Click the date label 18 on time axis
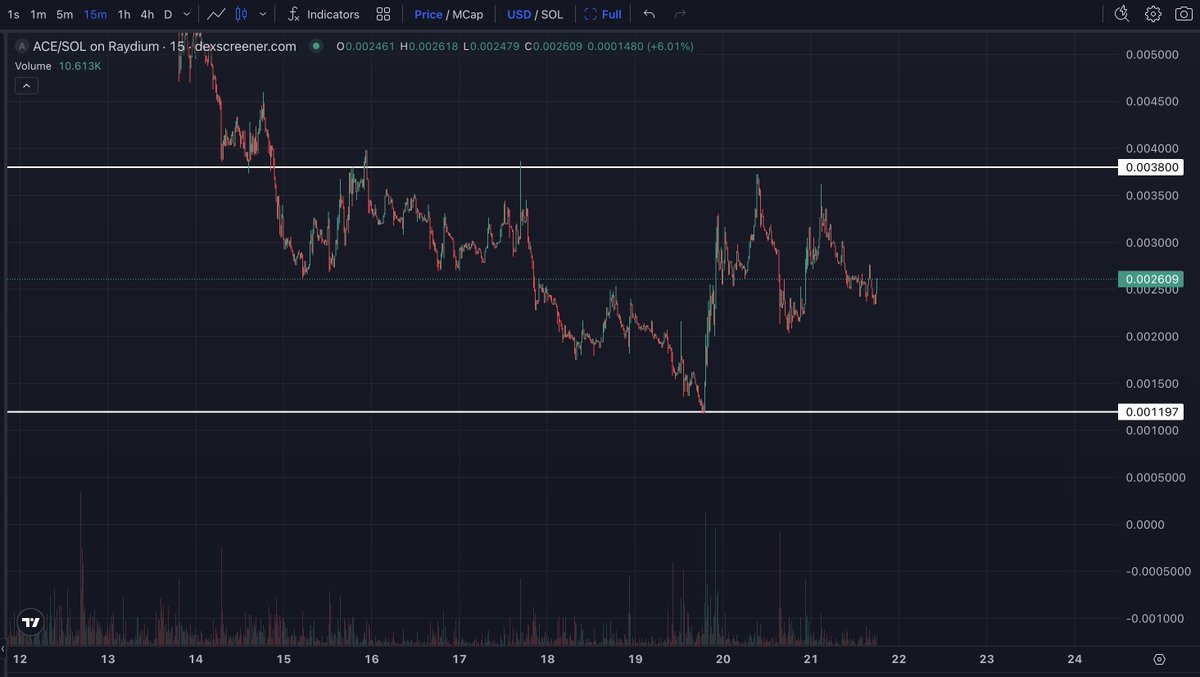Image resolution: width=1200 pixels, height=677 pixels. click(x=547, y=659)
